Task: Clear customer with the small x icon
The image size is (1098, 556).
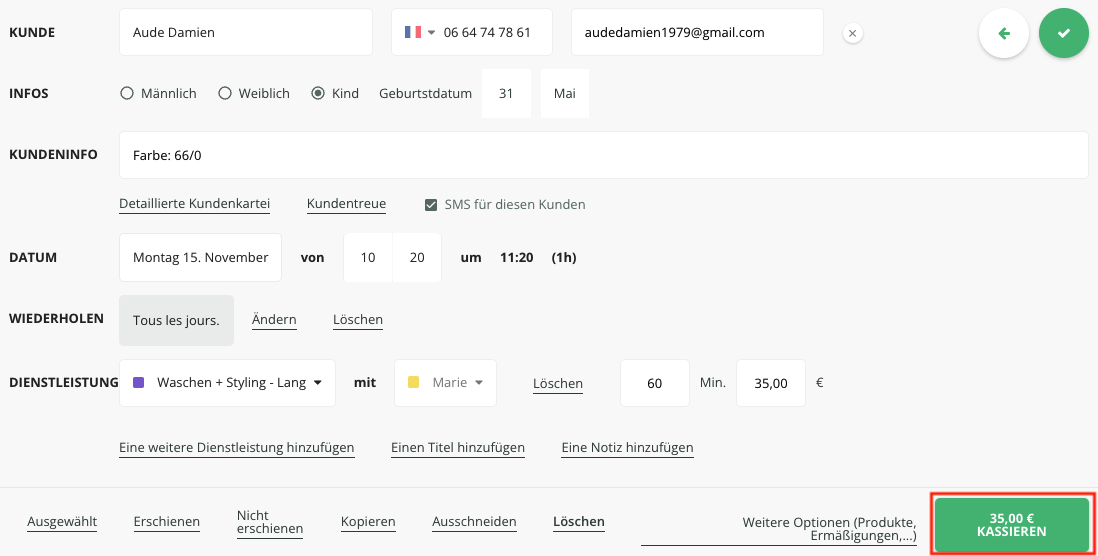Action: (x=852, y=33)
